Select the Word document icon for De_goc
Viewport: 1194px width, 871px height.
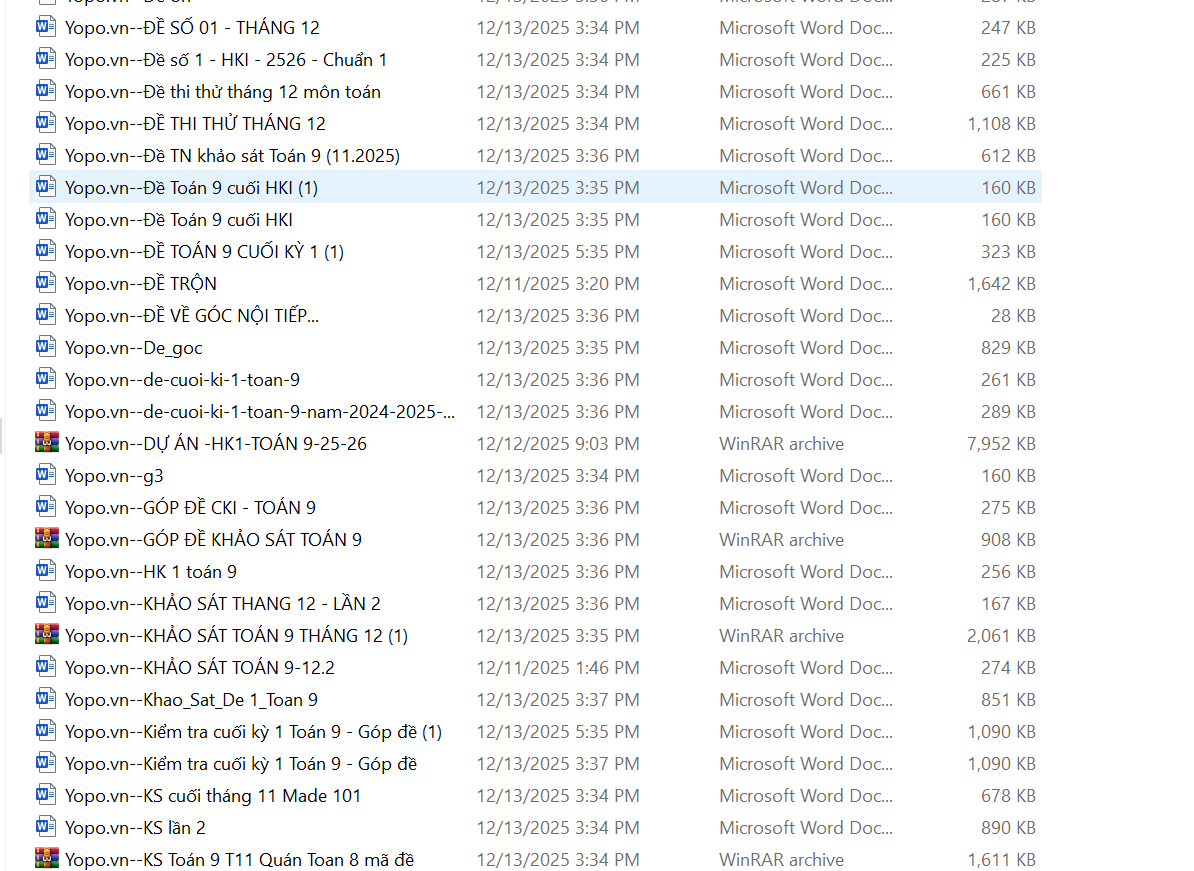(x=46, y=347)
